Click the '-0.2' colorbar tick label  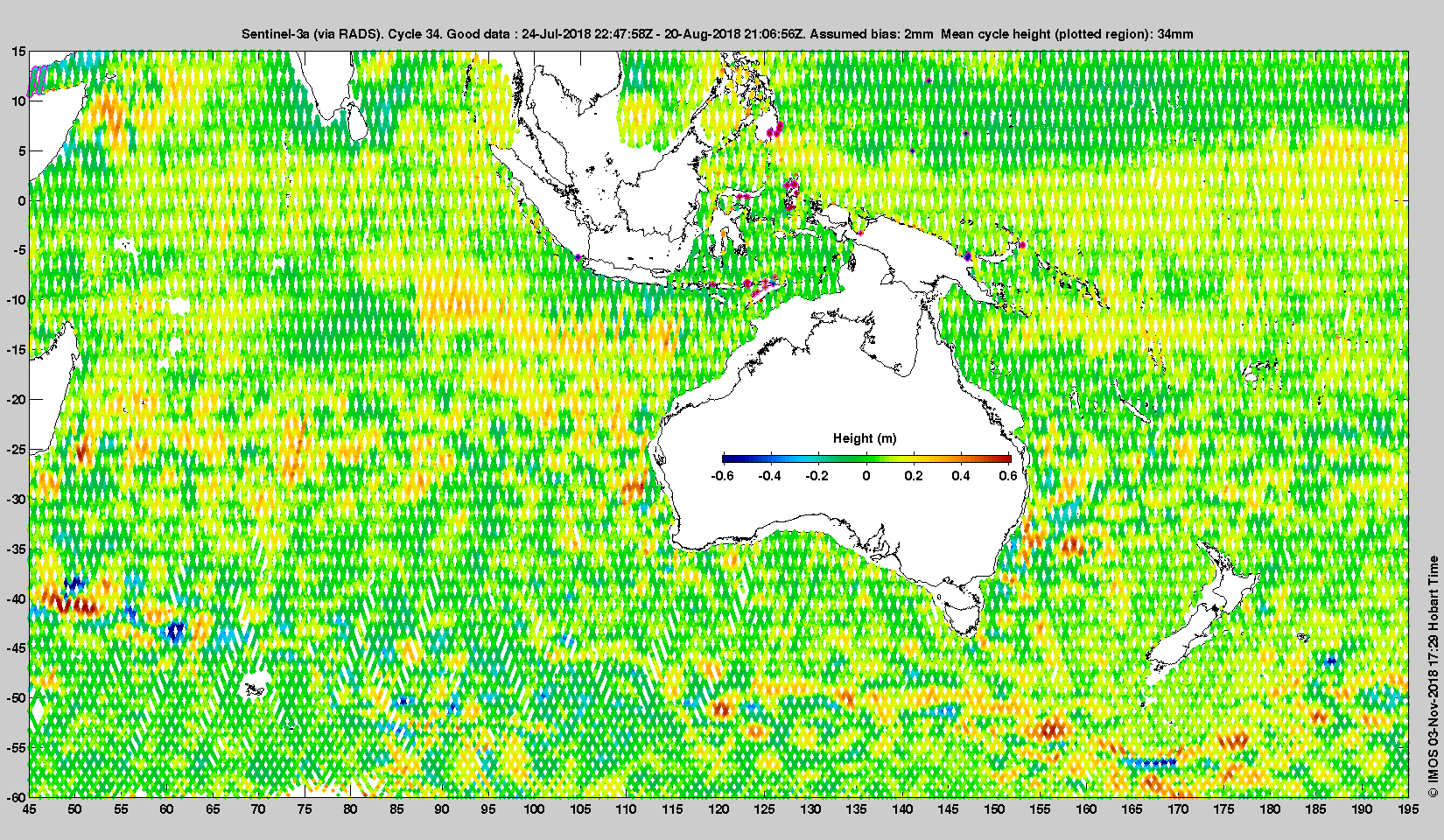(x=817, y=476)
